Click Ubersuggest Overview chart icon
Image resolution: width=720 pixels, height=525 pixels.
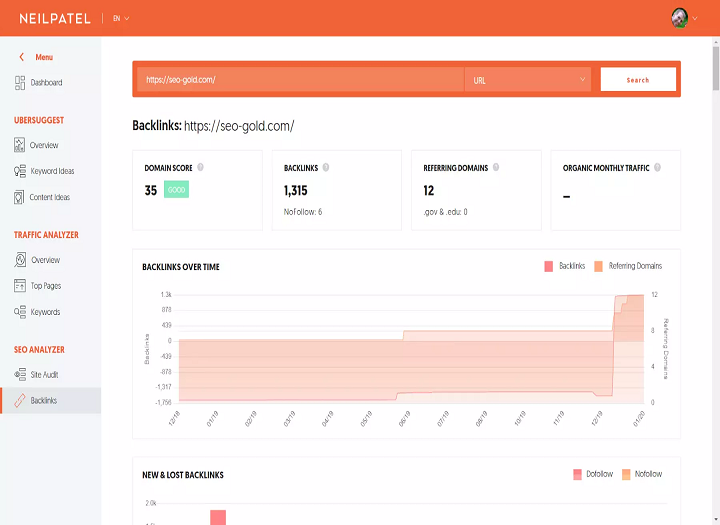19,145
